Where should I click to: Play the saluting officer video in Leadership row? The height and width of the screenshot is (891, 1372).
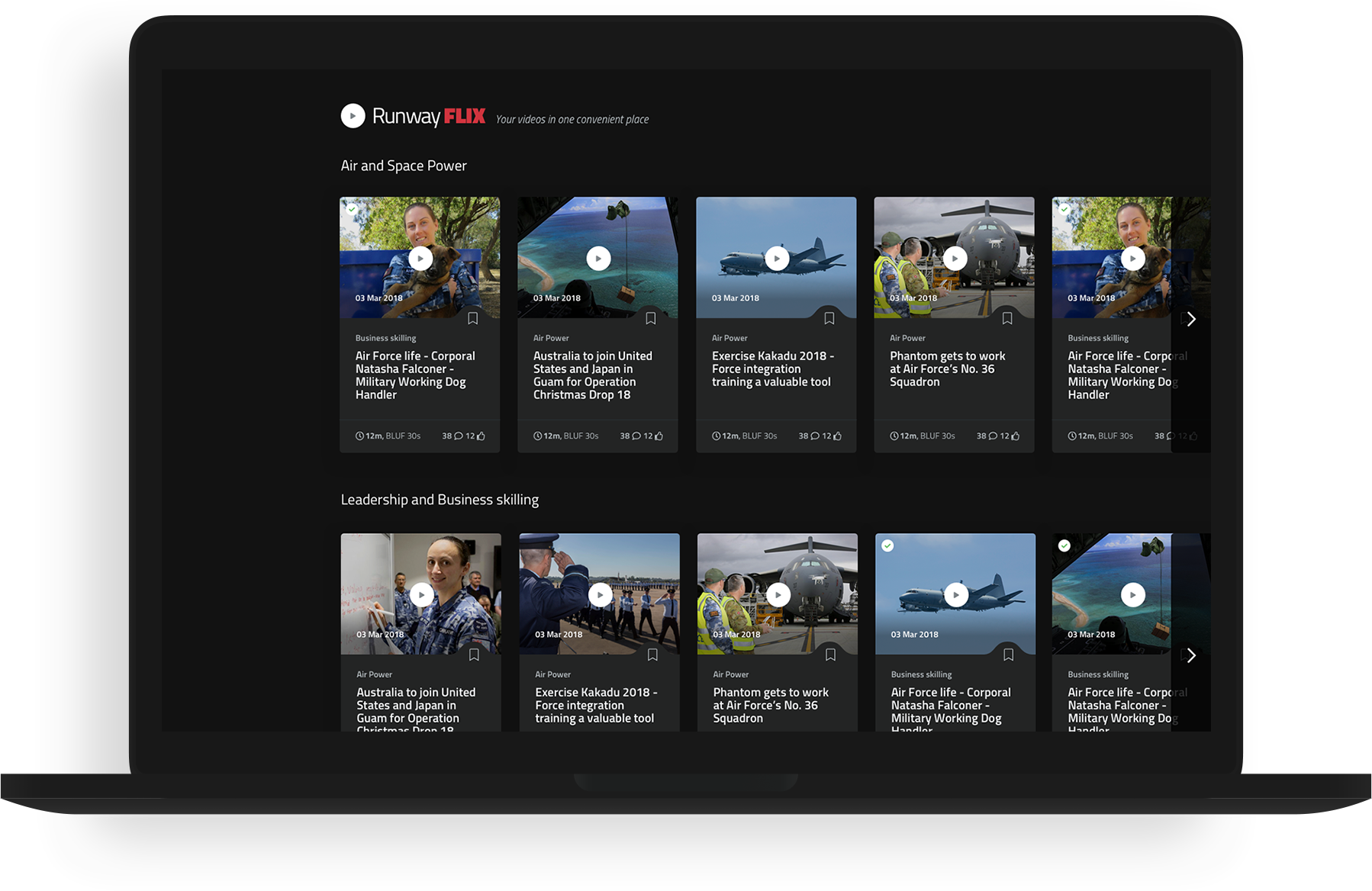tap(600, 595)
